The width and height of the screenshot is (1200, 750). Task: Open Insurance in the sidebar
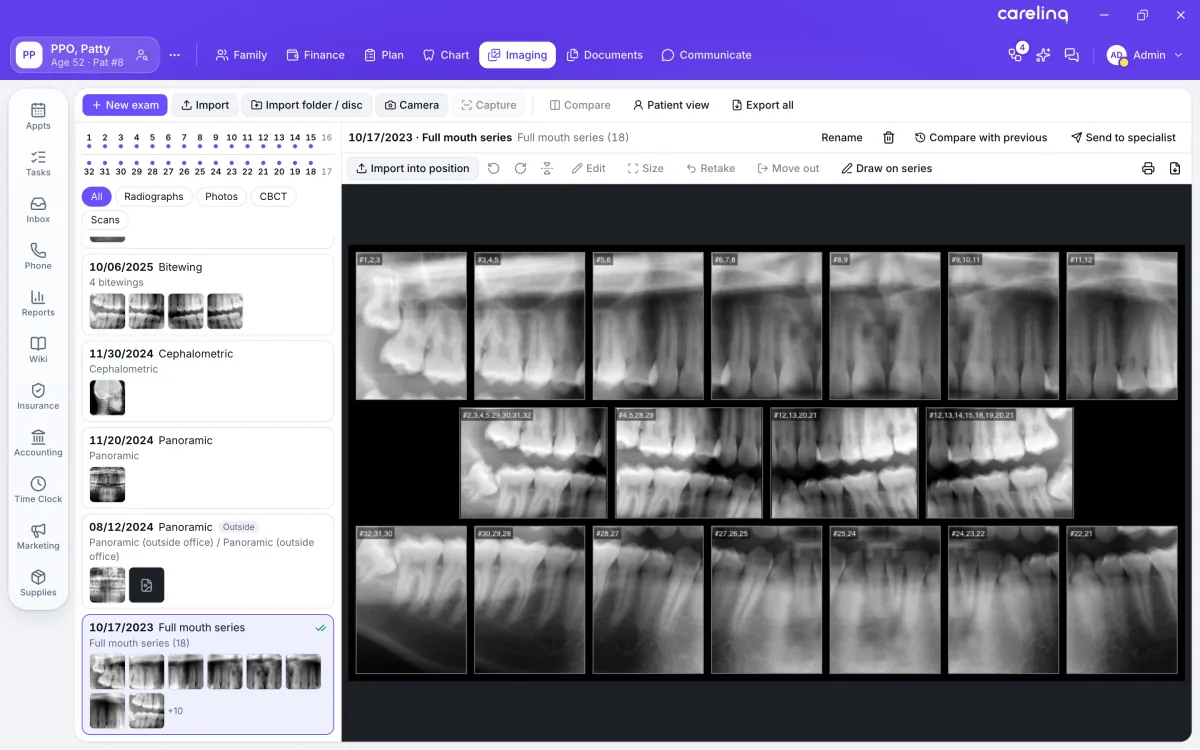pos(38,396)
